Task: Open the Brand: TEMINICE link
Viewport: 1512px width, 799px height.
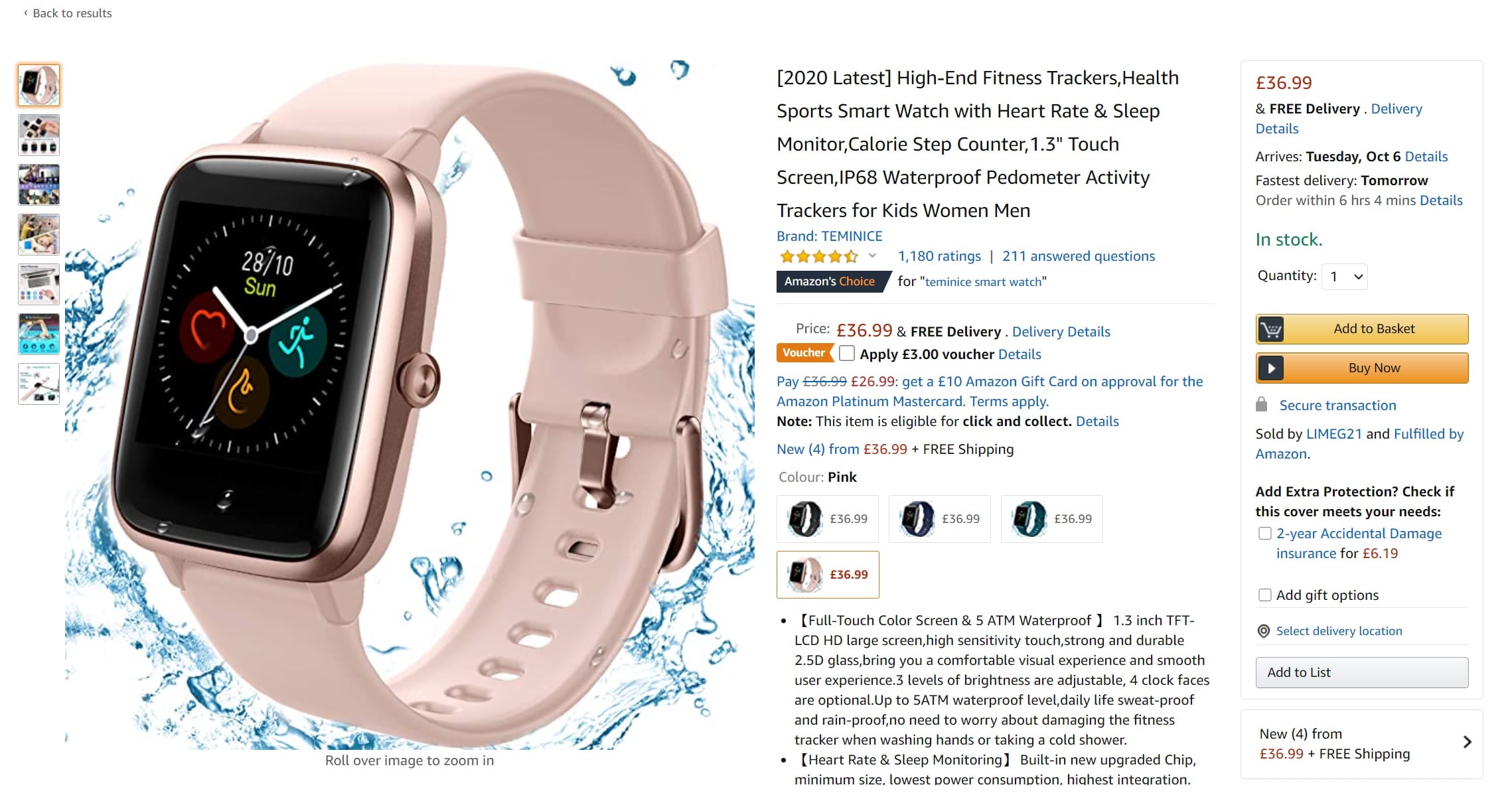Action: click(829, 236)
